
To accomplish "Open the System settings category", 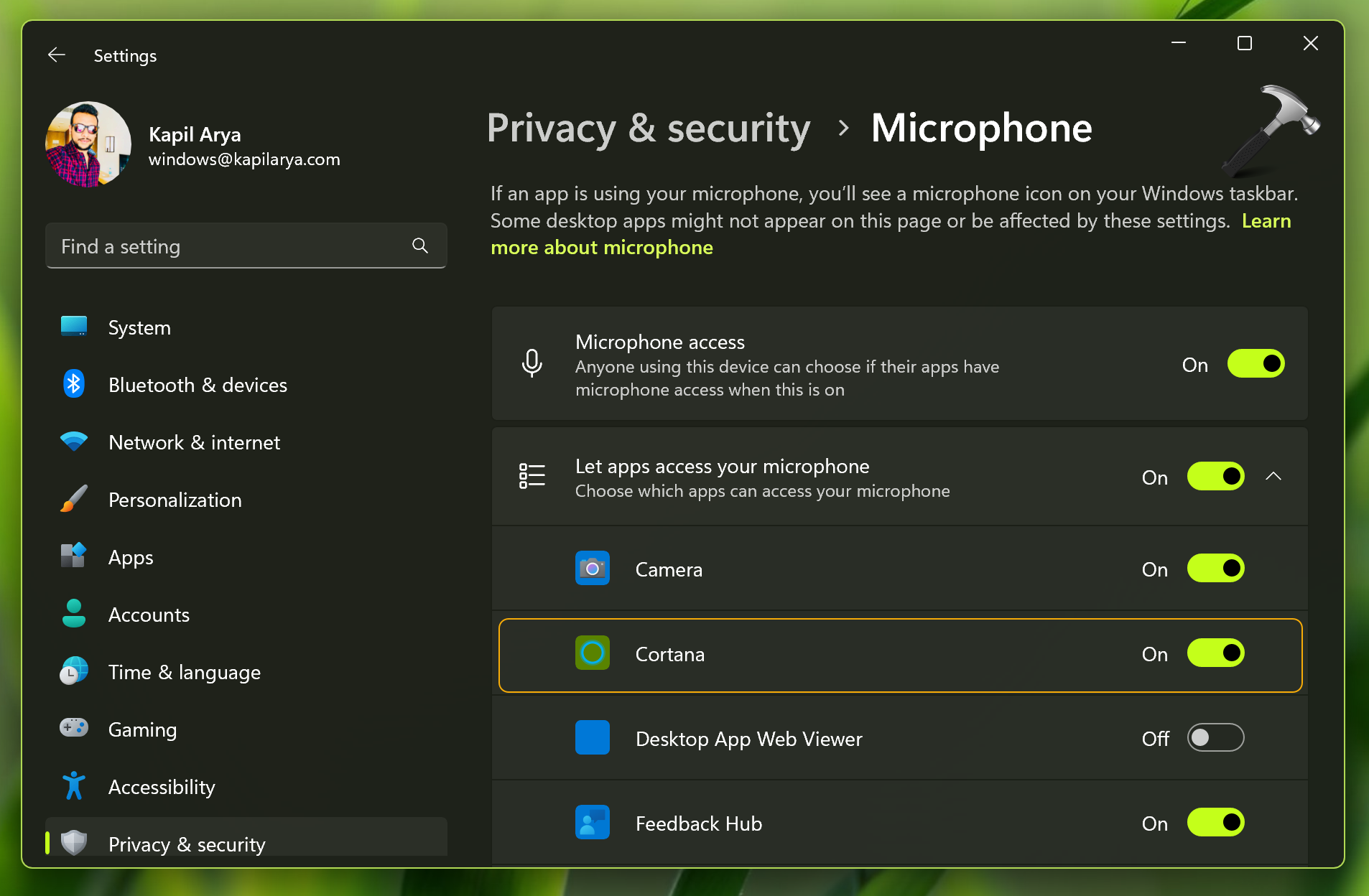I will [139, 327].
